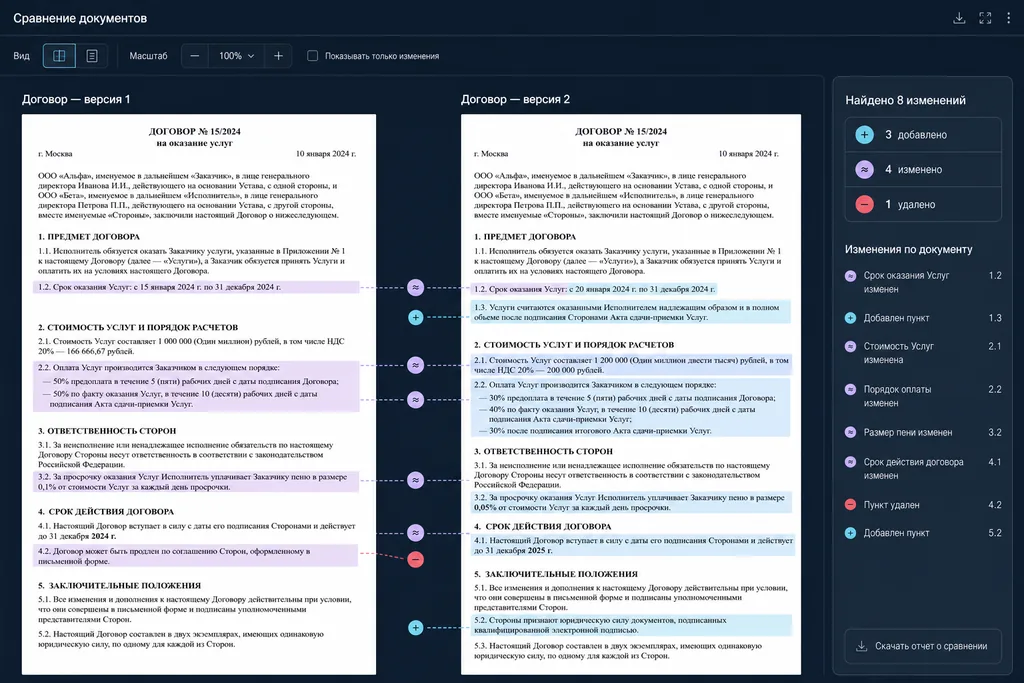Switch to side-by-side view mode
The height and width of the screenshot is (683, 1024).
(x=59, y=56)
